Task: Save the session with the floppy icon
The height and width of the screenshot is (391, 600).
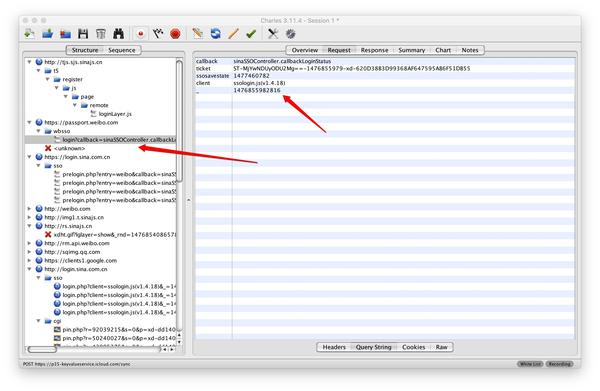Action: [x=83, y=34]
